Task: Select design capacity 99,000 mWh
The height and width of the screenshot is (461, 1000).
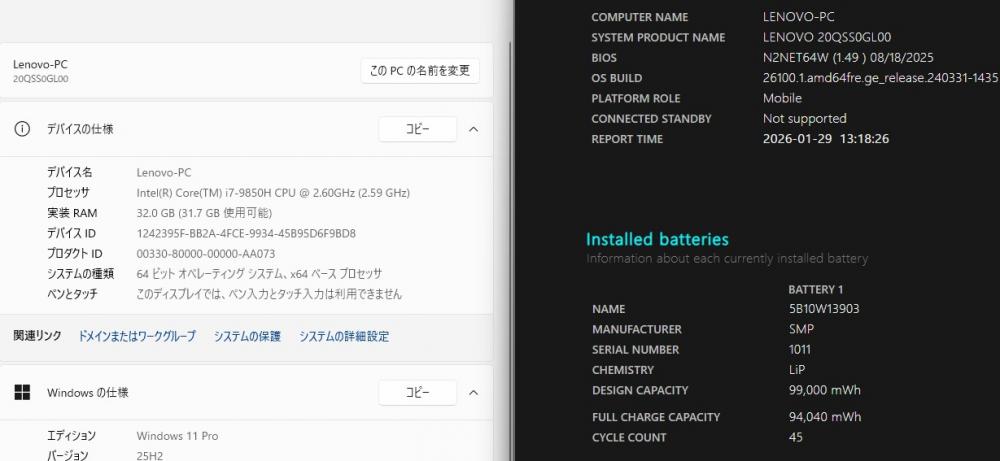Action: point(825,390)
